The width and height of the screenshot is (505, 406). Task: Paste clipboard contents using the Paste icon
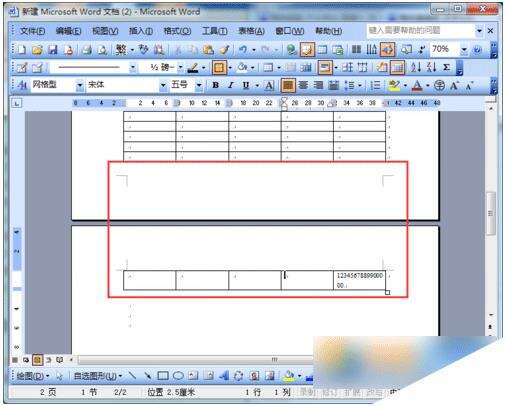click(x=208, y=50)
